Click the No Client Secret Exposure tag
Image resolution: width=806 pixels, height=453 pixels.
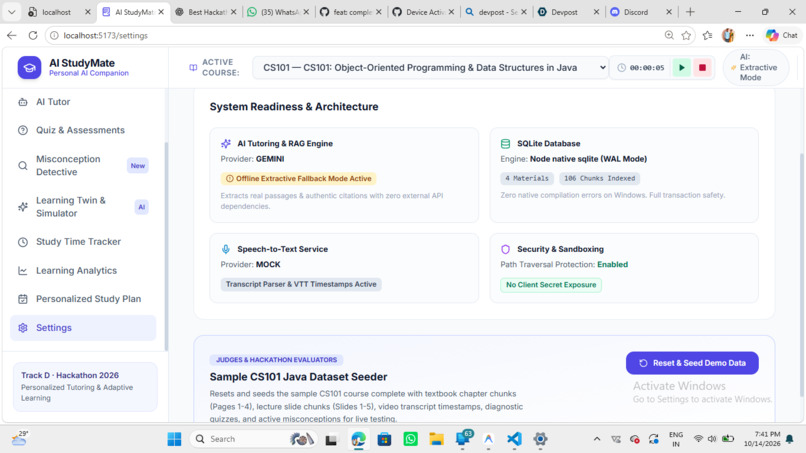[x=551, y=285]
